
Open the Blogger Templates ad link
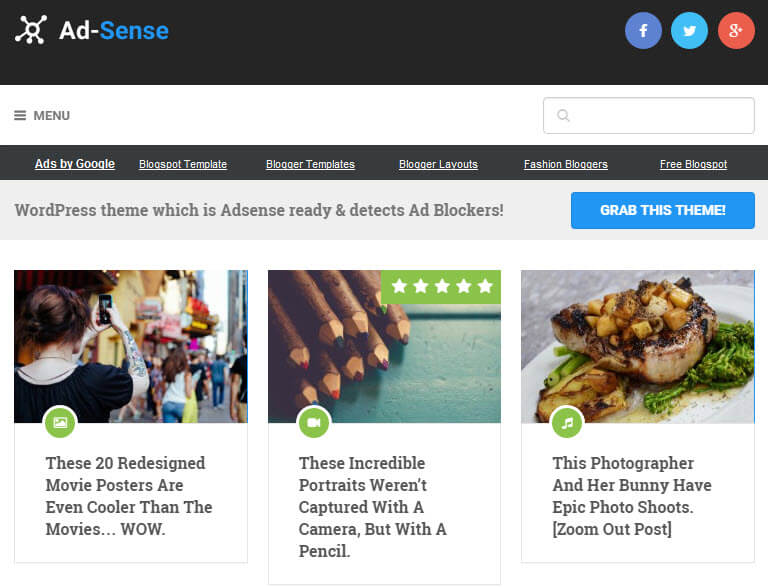310,164
